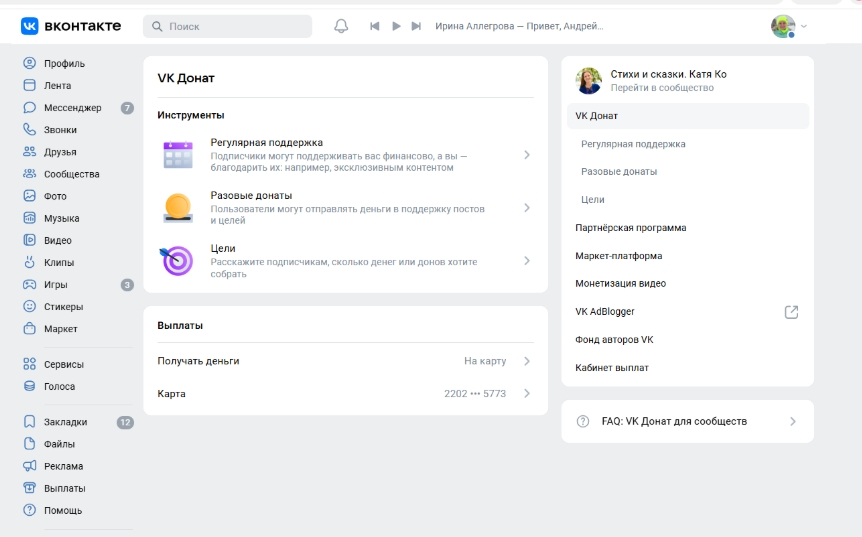Click the Сервисы grid icon
The image size is (862, 537).
coord(29,364)
